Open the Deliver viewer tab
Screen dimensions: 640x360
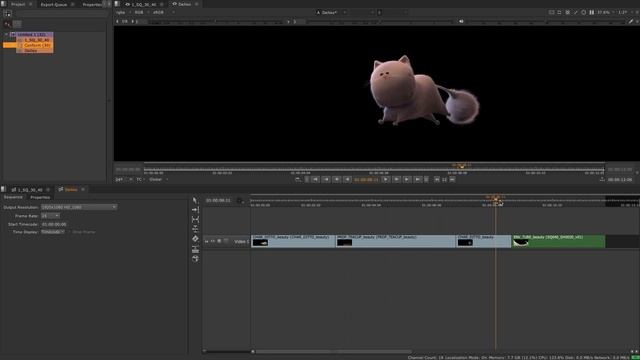184,4
